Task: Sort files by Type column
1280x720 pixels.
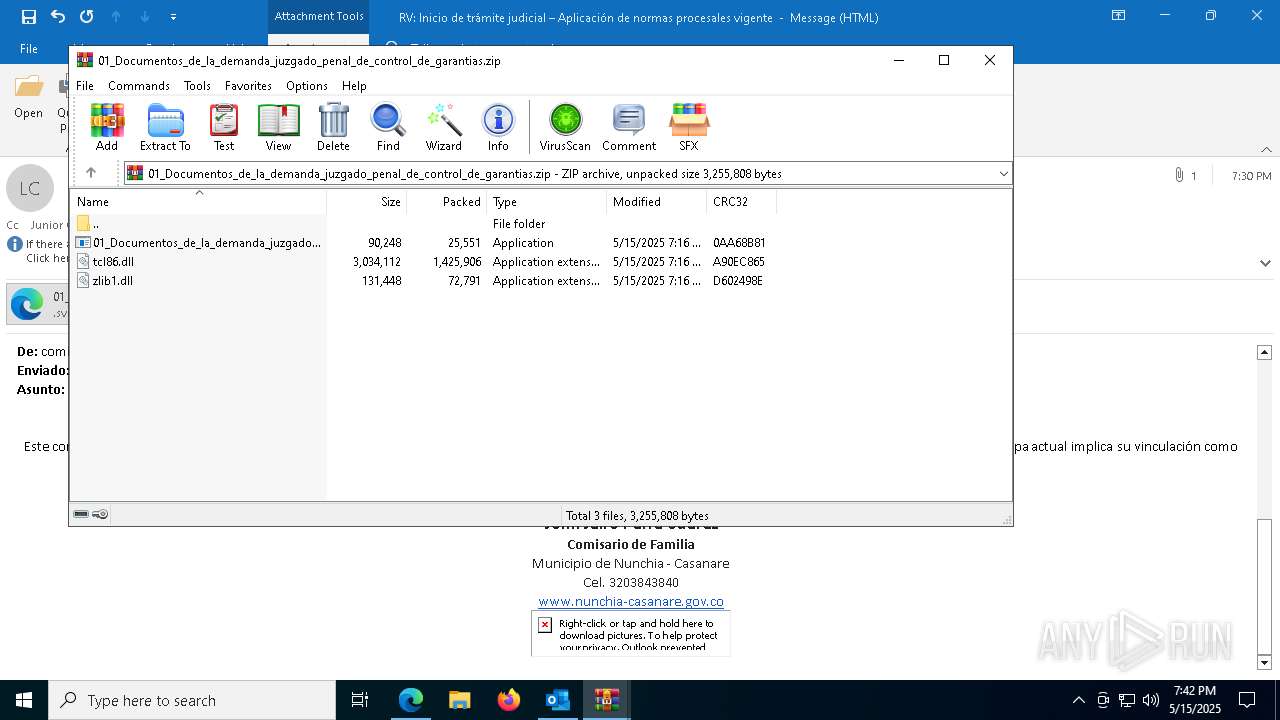Action: click(x=547, y=202)
